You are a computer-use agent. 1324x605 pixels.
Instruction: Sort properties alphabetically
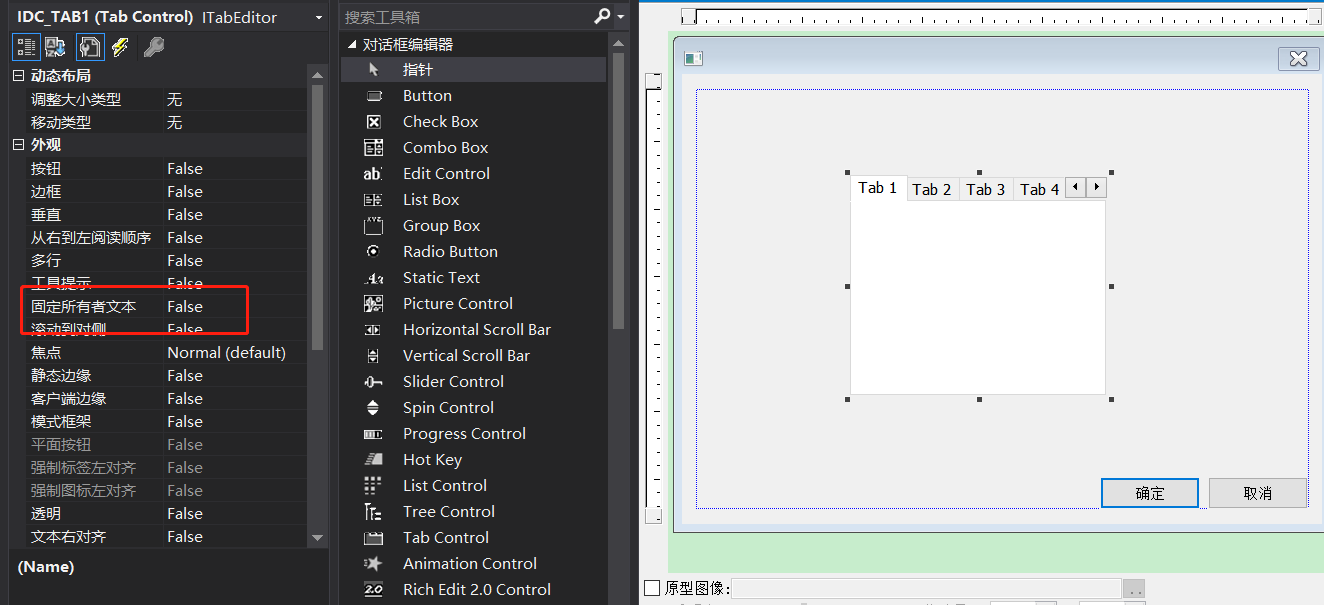pyautogui.click(x=55, y=47)
